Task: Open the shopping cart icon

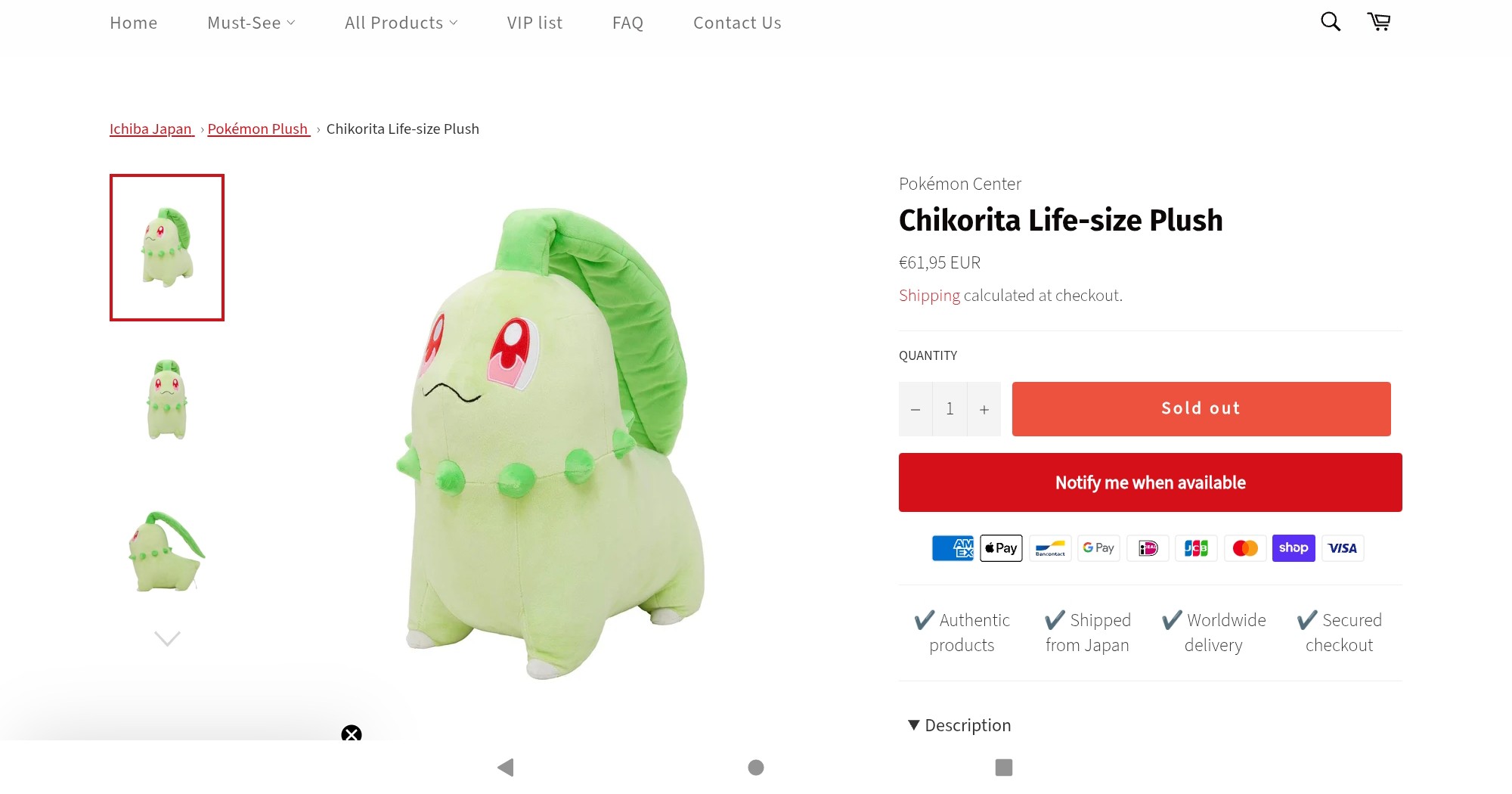Action: click(1379, 22)
